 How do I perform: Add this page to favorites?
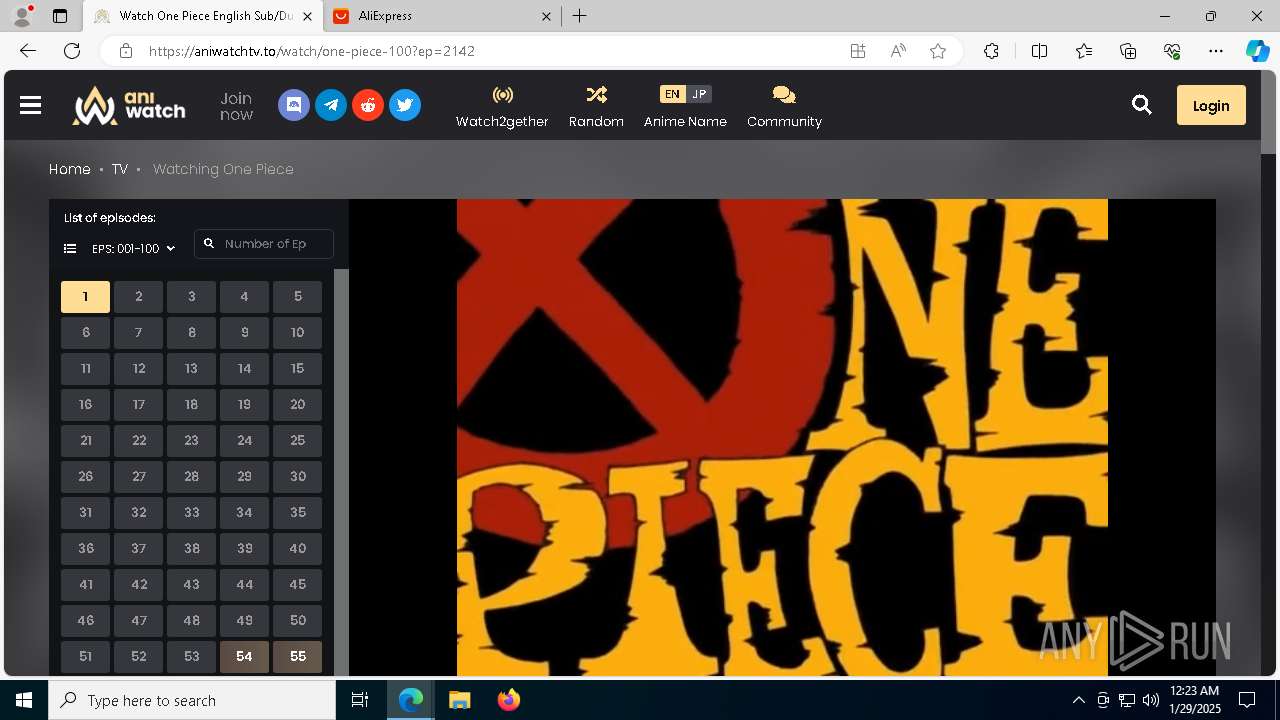(x=938, y=51)
